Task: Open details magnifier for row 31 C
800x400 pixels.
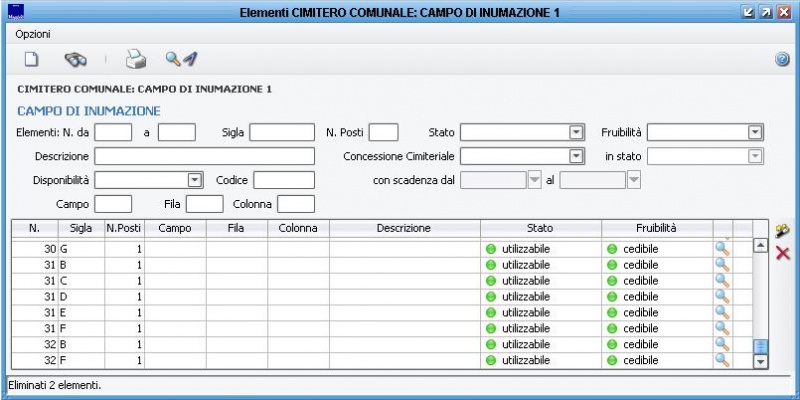Action: click(x=722, y=281)
